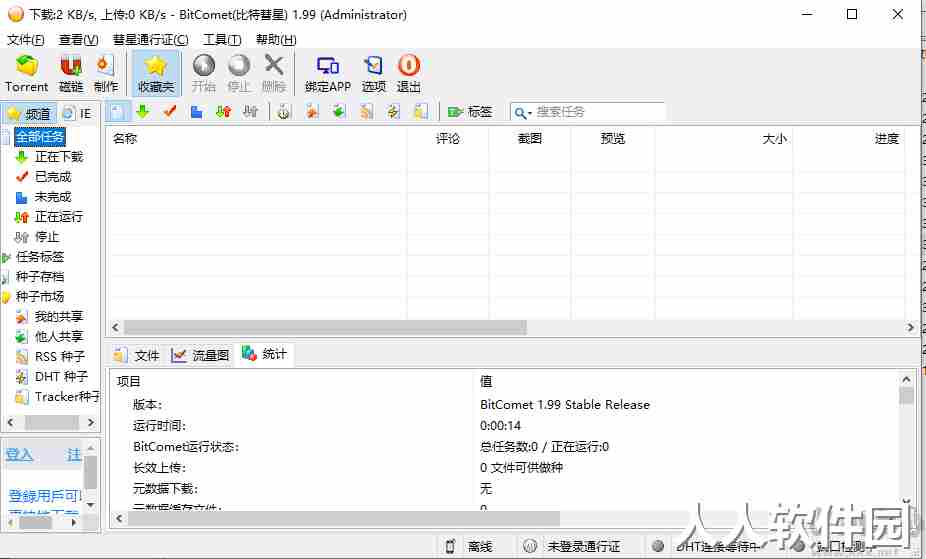The height and width of the screenshot is (559, 926).
Task: Select the all-tasks page icon in filter toolbar
Action: click(x=117, y=112)
